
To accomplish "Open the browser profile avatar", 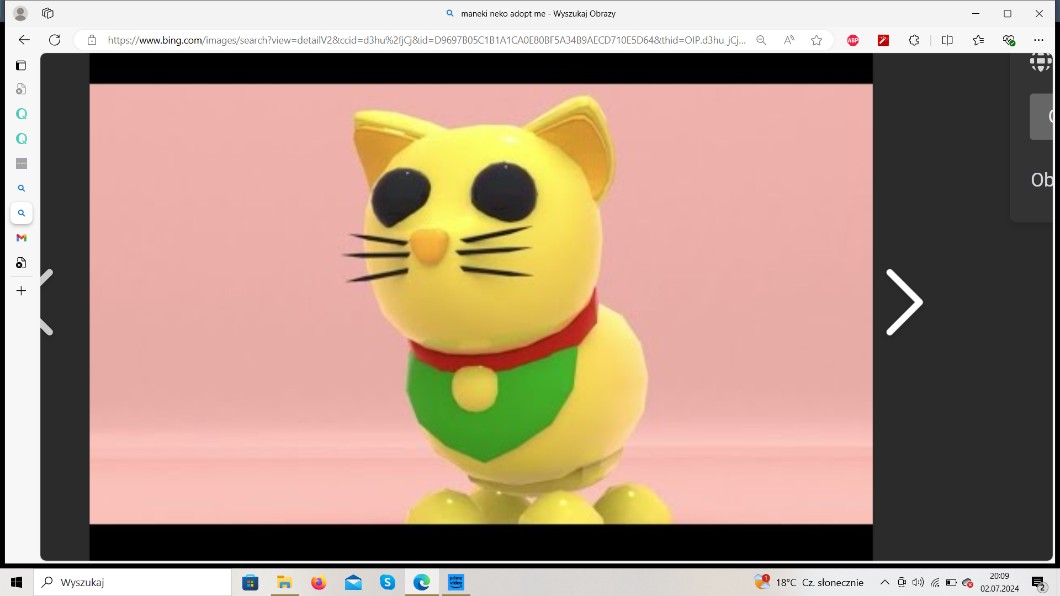I will 20,13.
